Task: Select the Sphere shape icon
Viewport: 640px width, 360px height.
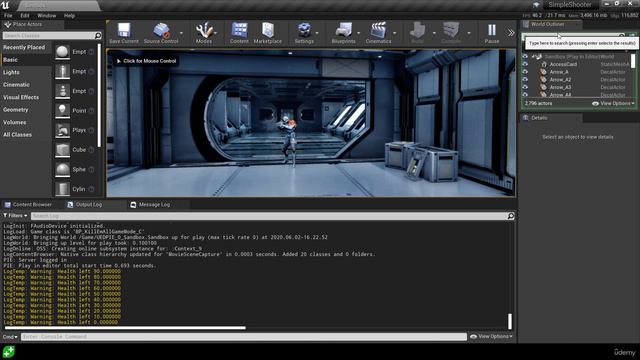Action: (x=62, y=169)
